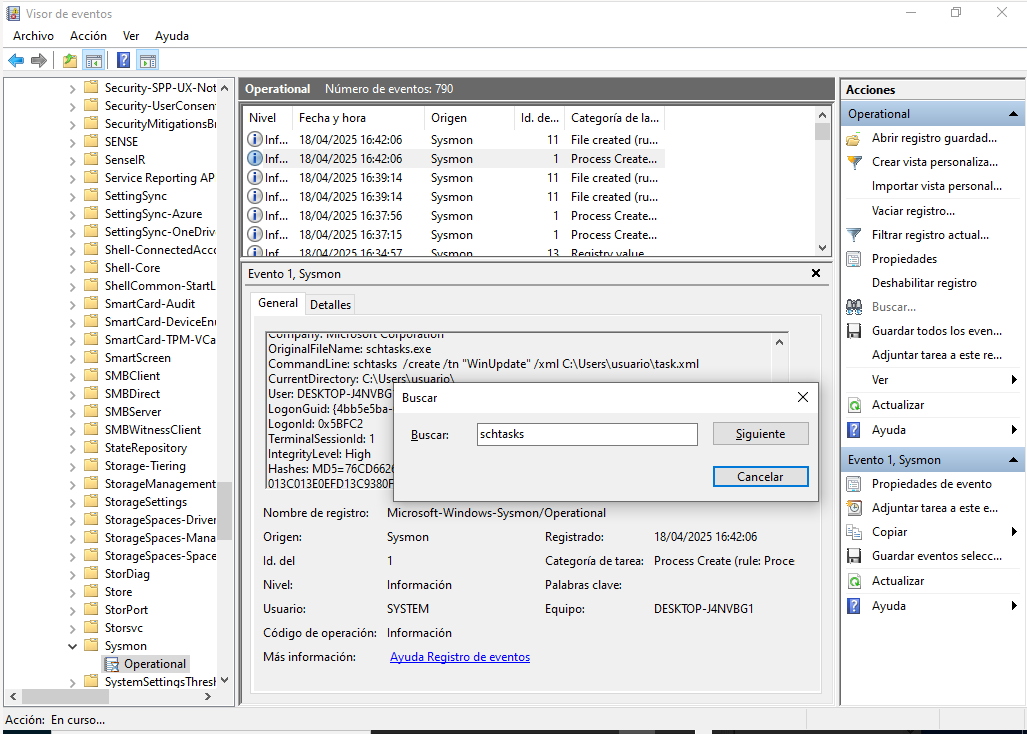1027x734 pixels.
Task: Click the Buscar text input field
Action: coord(588,434)
